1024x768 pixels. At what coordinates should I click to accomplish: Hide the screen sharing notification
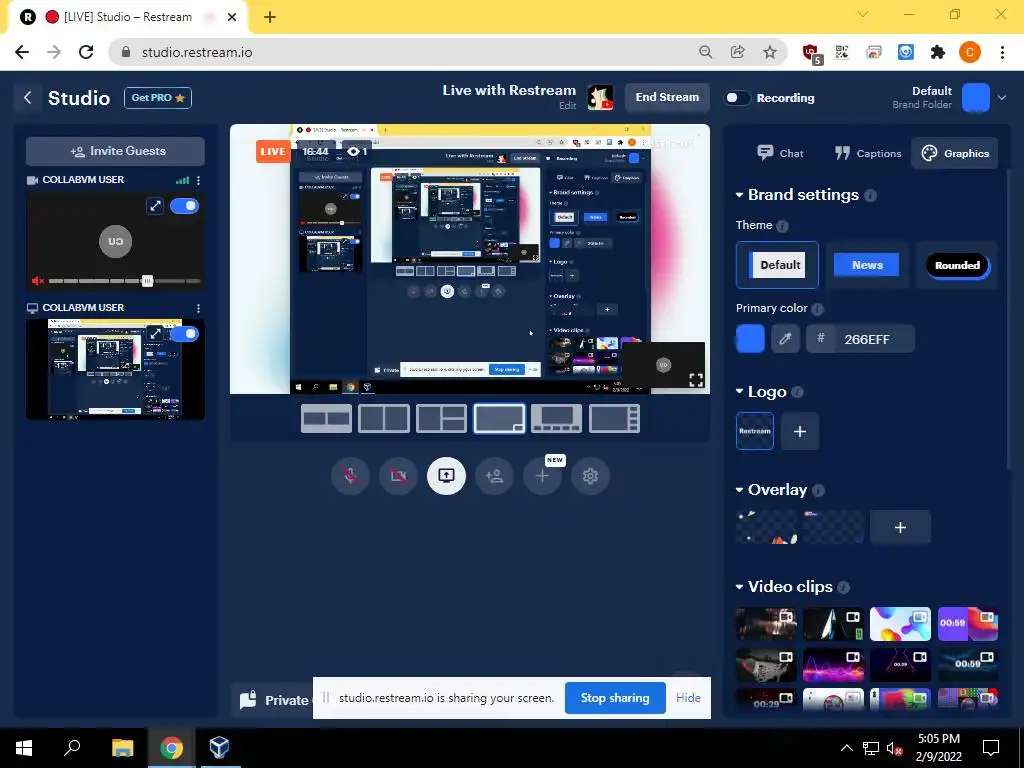coord(688,697)
